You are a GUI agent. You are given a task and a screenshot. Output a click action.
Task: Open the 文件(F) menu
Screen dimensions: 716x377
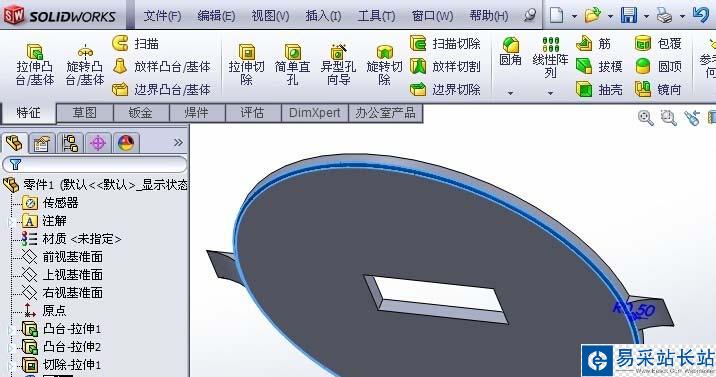(x=163, y=16)
